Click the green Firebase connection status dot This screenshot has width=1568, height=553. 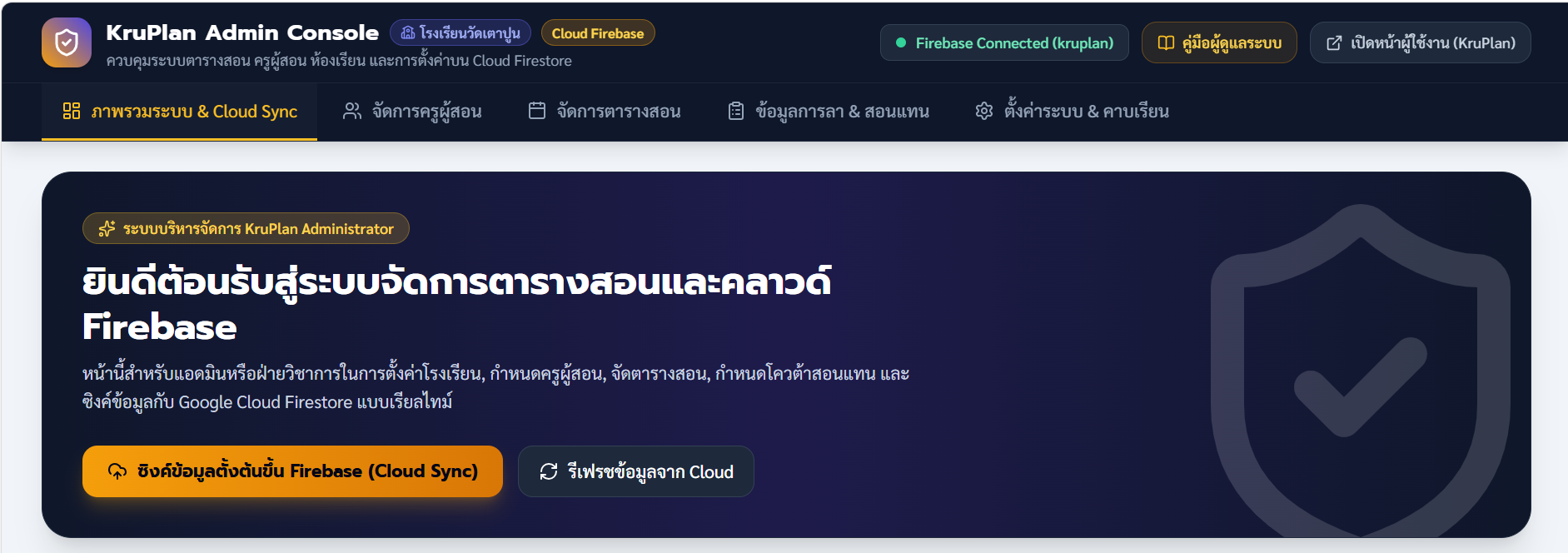(900, 42)
